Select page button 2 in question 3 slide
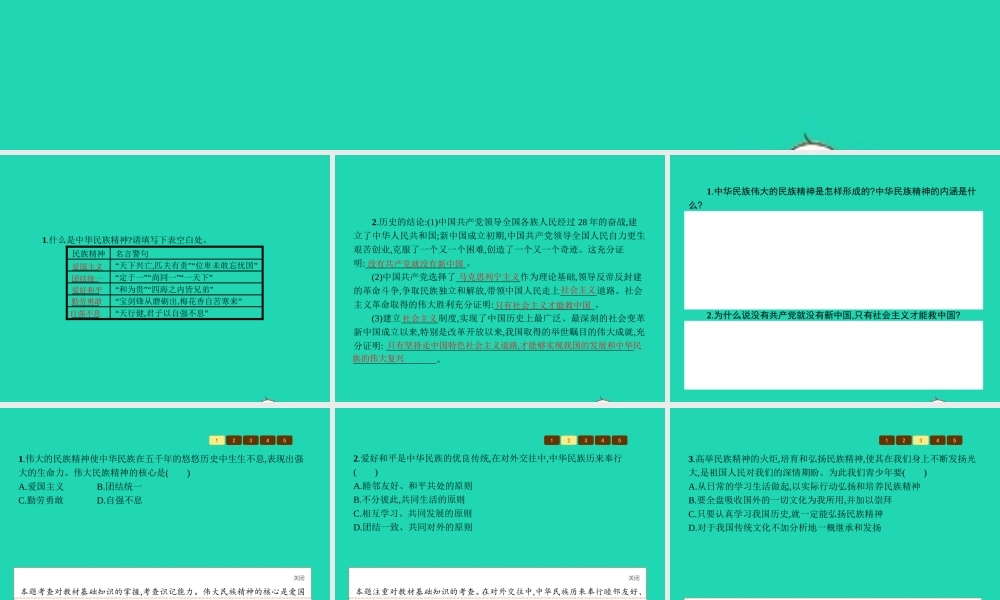 point(904,440)
